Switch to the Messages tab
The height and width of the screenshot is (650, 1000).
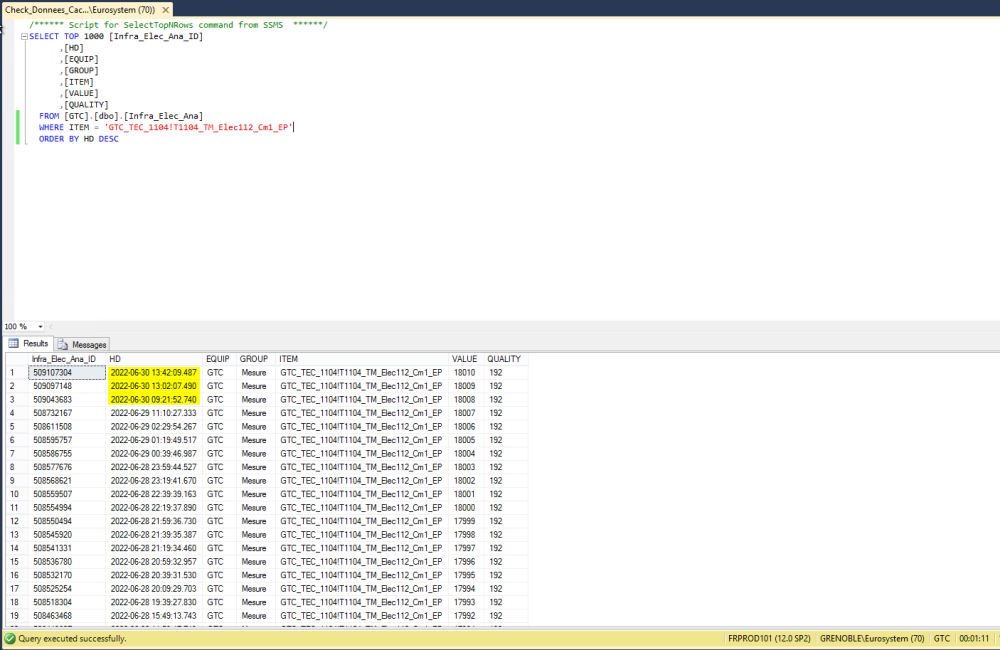(x=88, y=344)
